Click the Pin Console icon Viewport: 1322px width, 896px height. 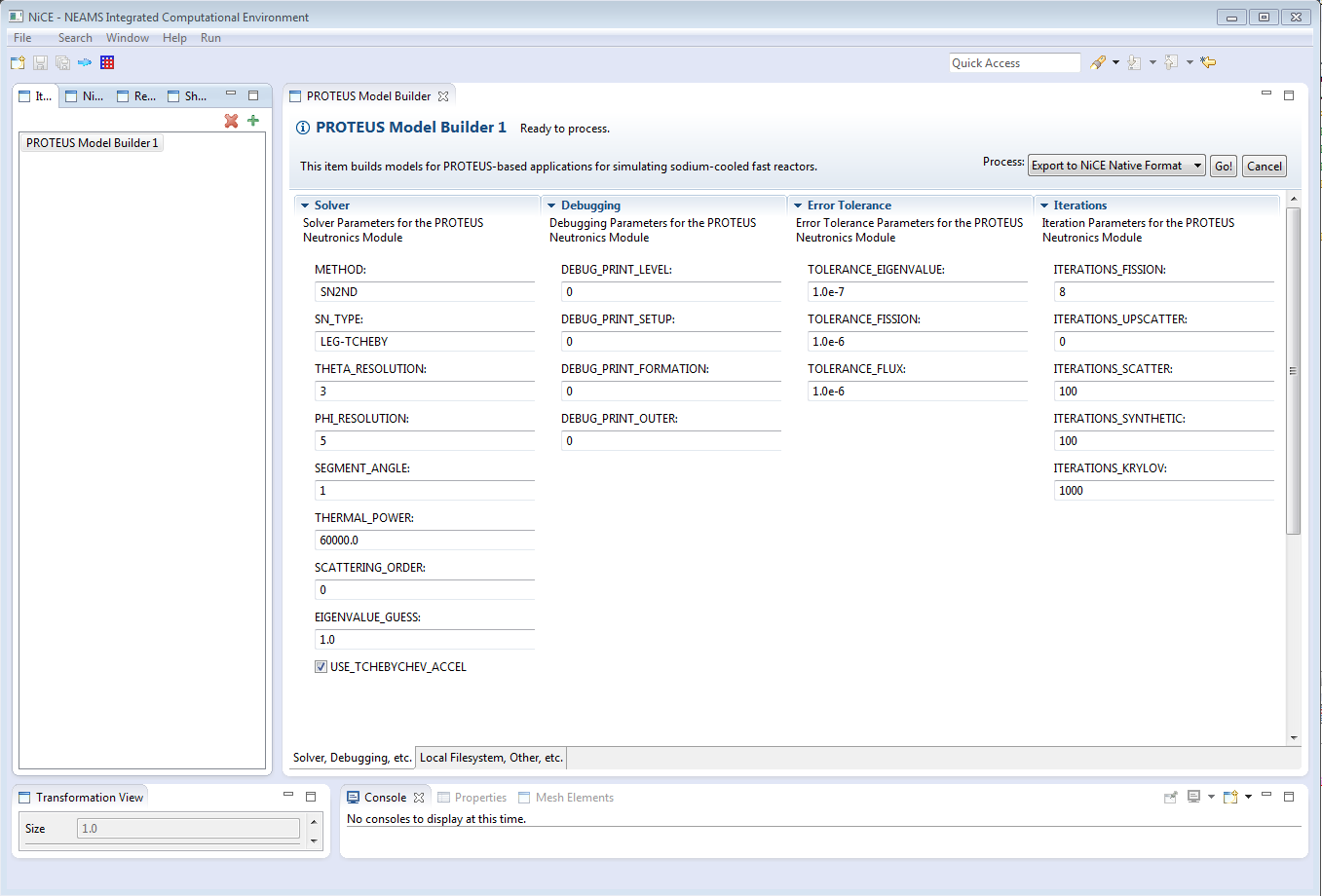[1171, 798]
